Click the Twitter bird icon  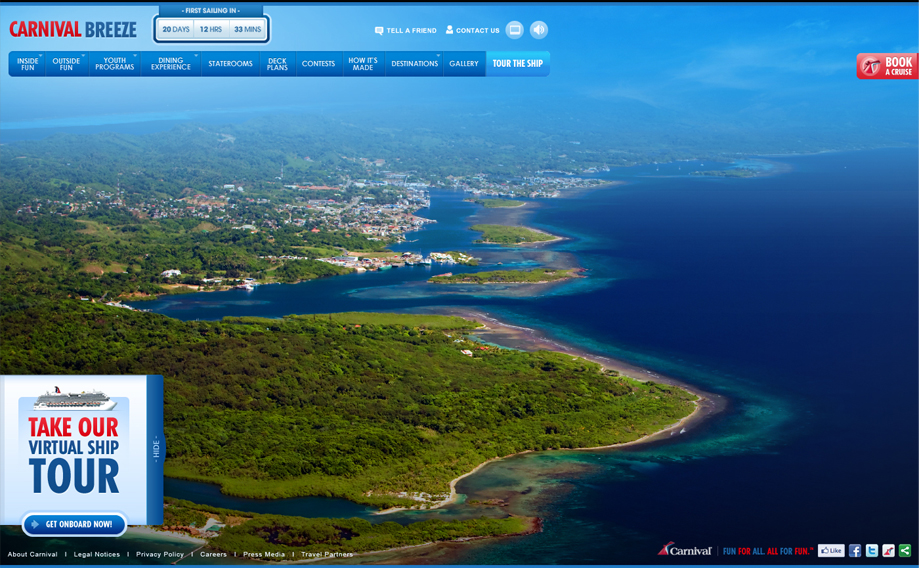point(872,551)
